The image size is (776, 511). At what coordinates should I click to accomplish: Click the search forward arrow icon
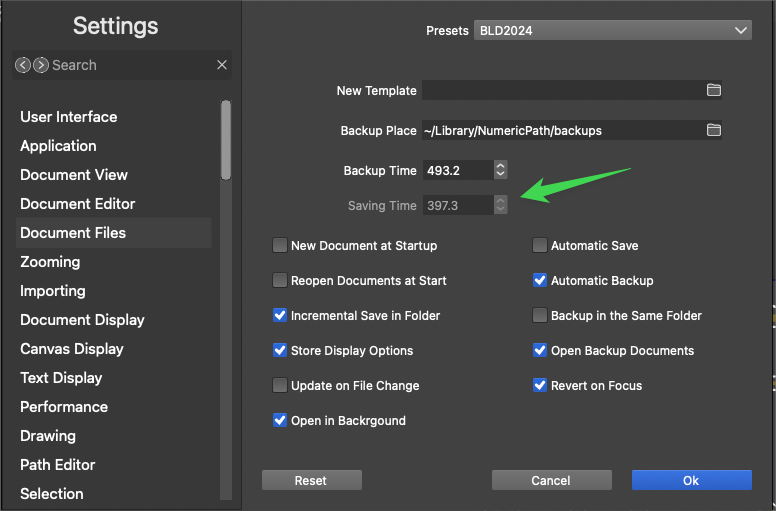pos(40,65)
